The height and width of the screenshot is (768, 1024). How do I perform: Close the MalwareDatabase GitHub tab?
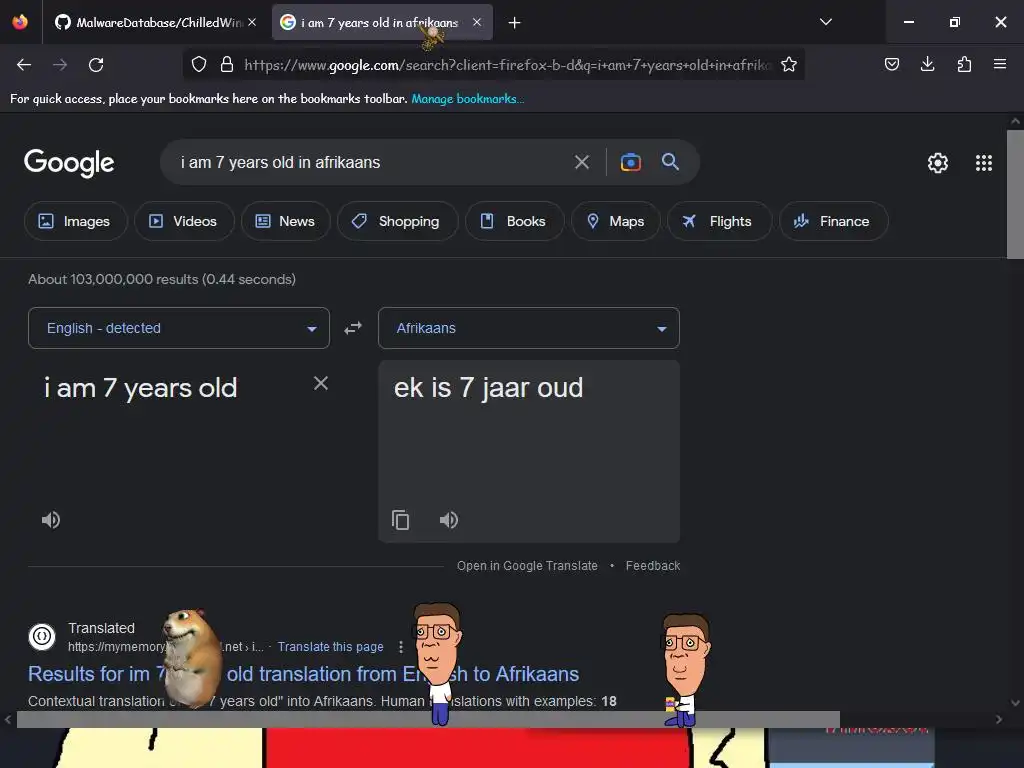(x=252, y=22)
